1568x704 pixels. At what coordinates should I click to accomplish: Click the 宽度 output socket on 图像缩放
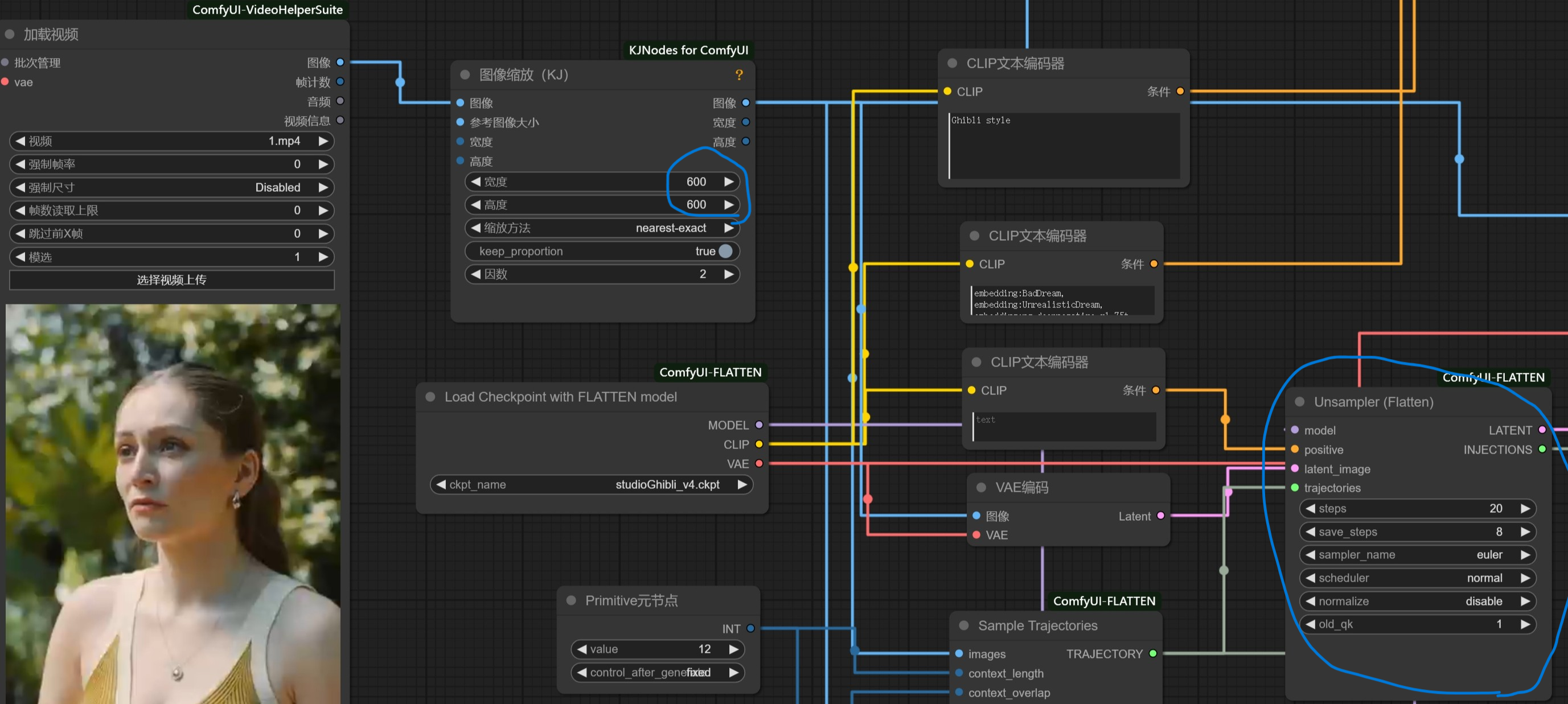pyautogui.click(x=746, y=122)
